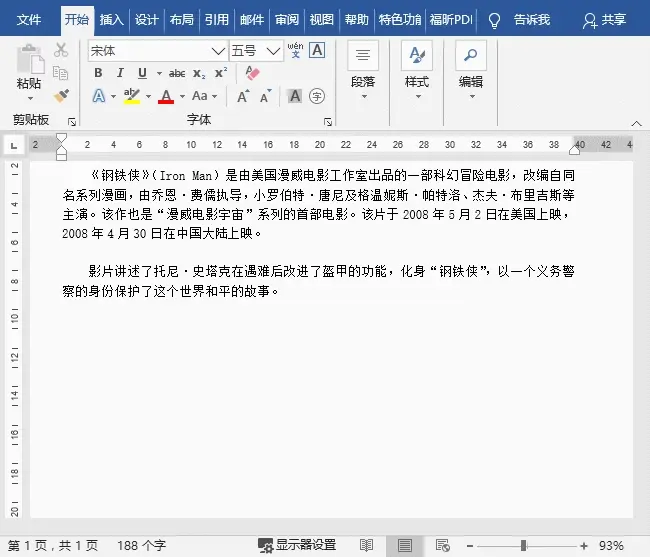Image resolution: width=650 pixels, height=557 pixels.
Task: Toggle Underline formatting
Action: click(142, 73)
